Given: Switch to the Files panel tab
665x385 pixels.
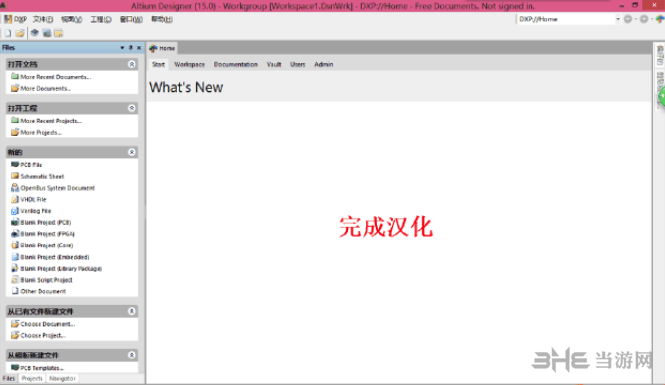Looking at the screenshot, I should click(8, 378).
